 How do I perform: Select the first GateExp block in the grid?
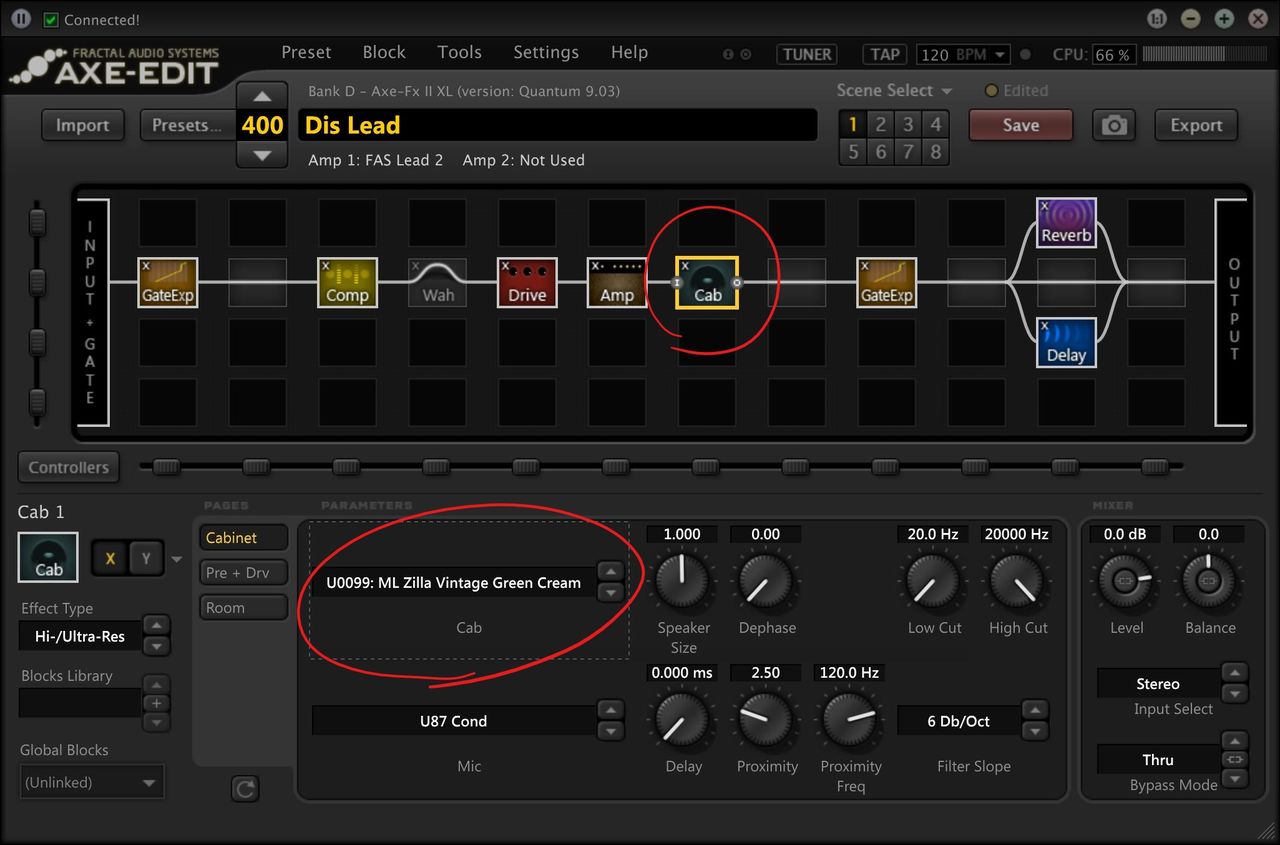(x=168, y=282)
